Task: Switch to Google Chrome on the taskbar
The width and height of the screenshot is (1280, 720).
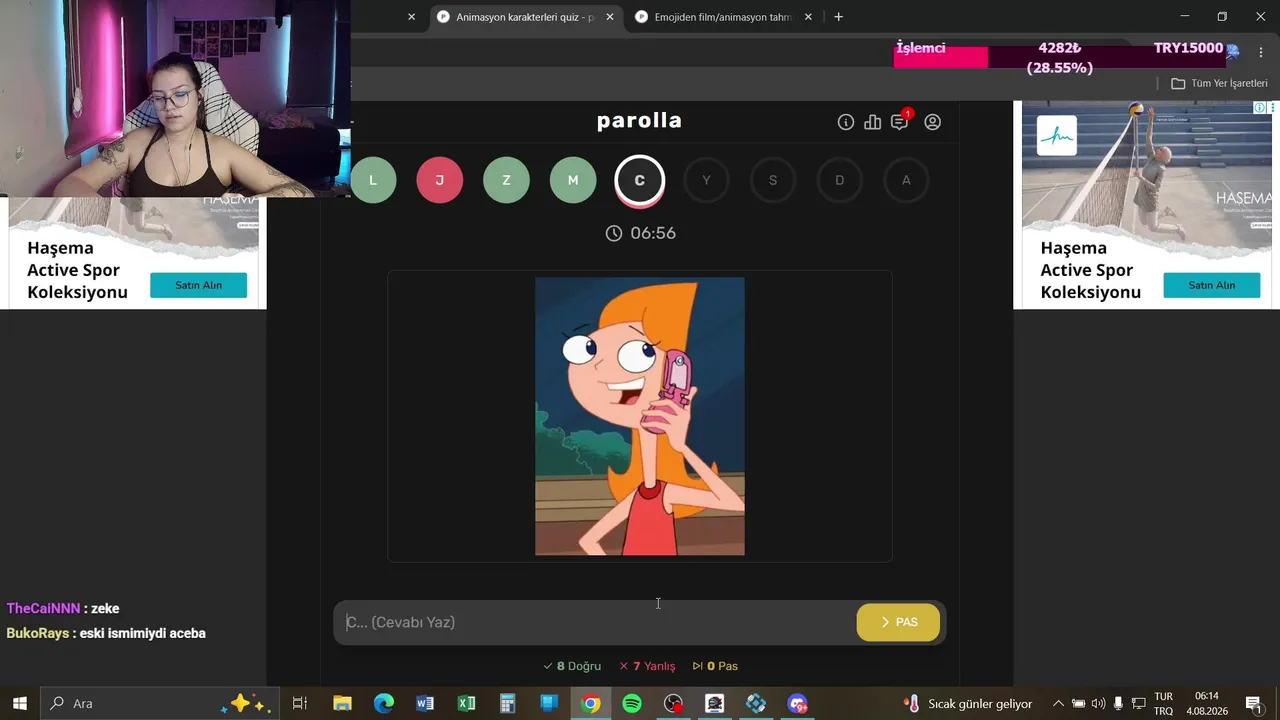Action: [x=591, y=703]
